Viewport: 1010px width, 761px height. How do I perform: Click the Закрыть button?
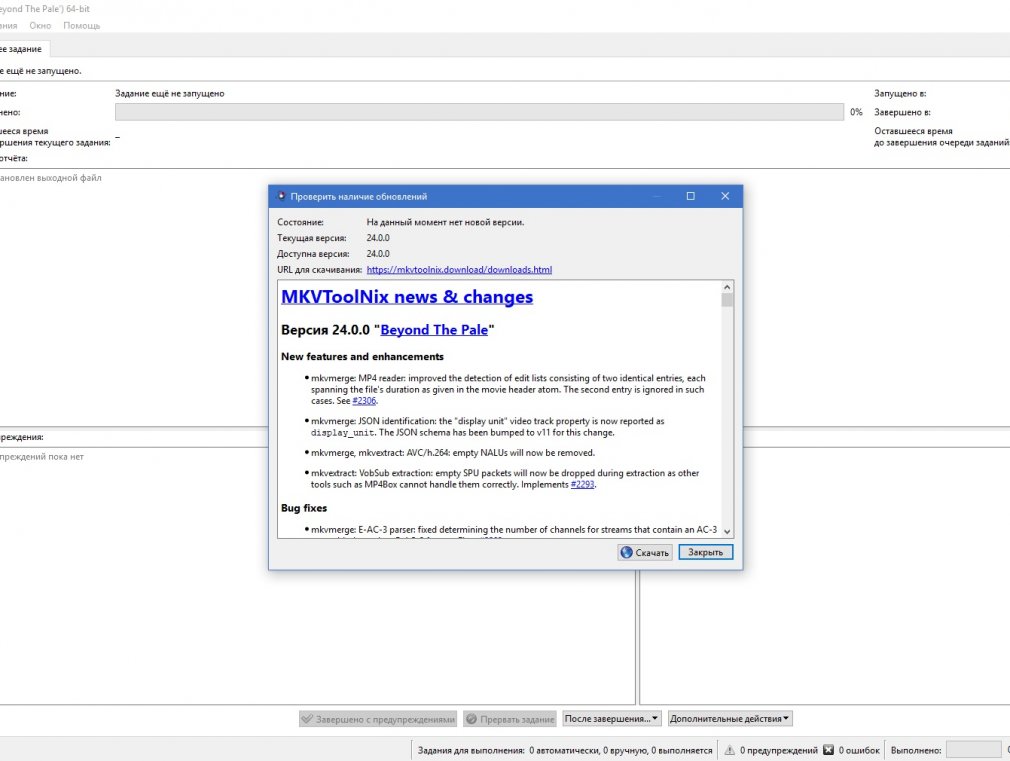pos(705,552)
